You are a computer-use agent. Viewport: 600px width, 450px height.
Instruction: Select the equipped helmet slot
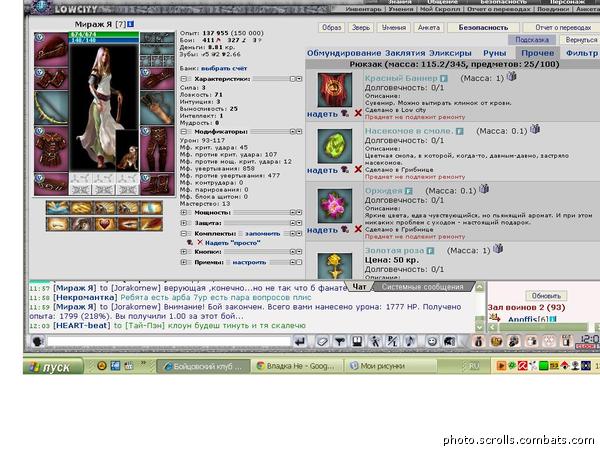[x=51, y=50]
